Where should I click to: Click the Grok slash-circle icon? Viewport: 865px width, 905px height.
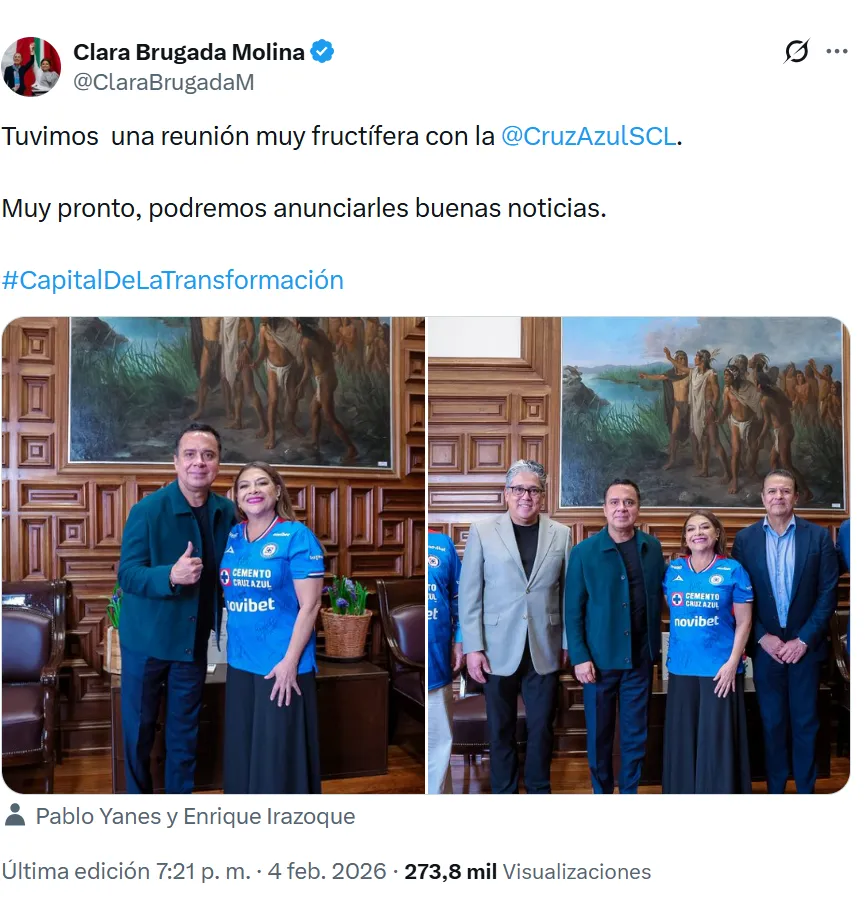click(796, 51)
